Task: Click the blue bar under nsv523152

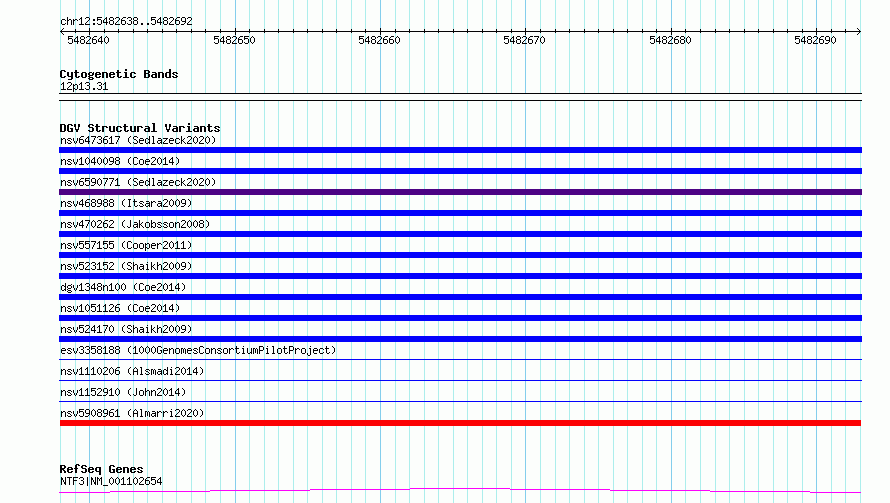Action: 460,276
